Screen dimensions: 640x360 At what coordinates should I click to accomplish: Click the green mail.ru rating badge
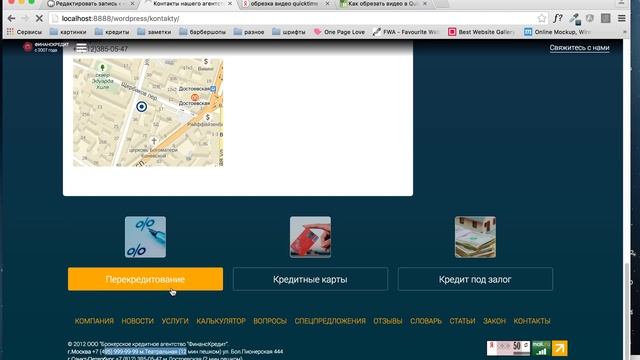point(541,348)
